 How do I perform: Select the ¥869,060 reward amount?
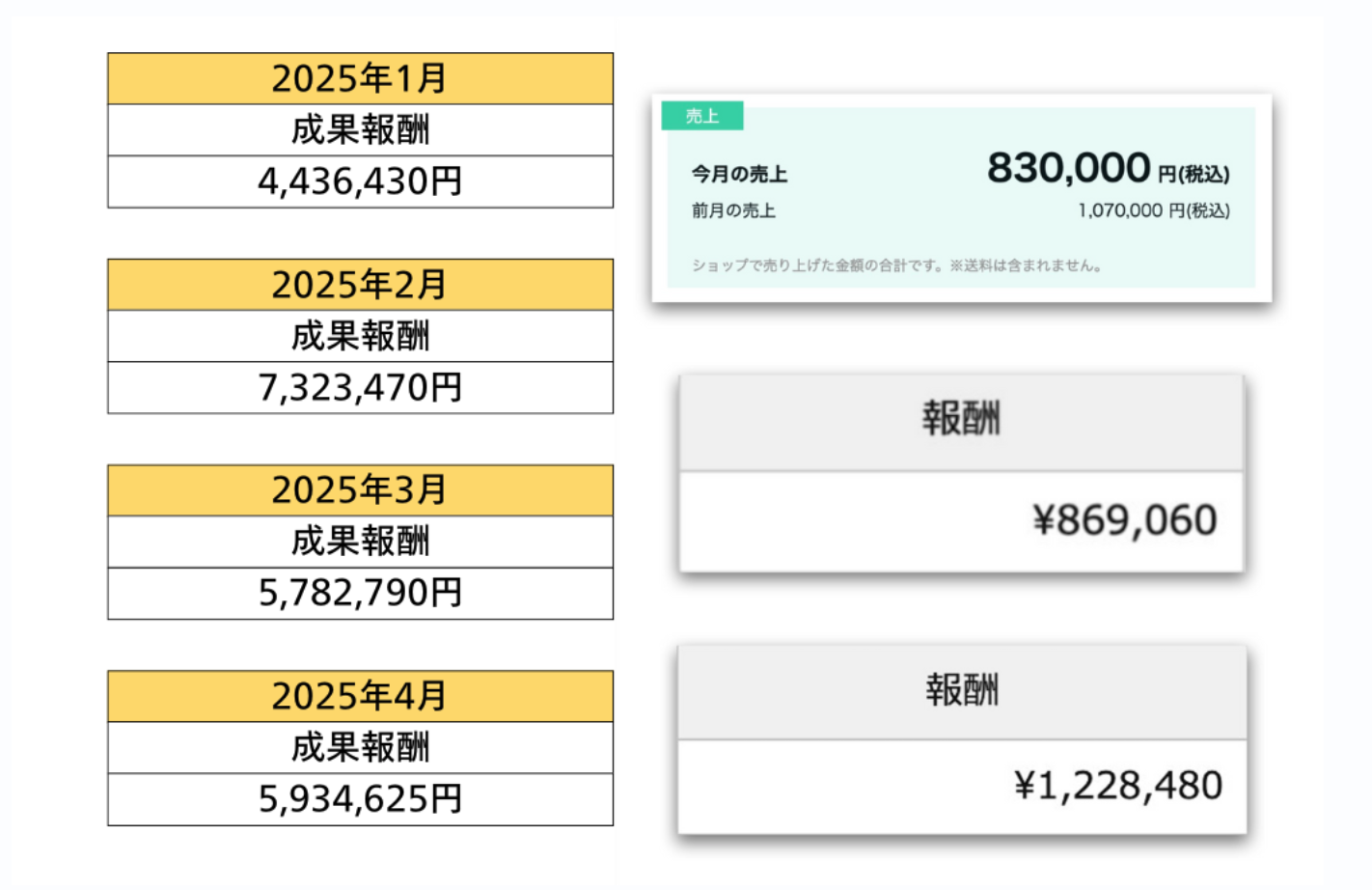coord(1124,520)
